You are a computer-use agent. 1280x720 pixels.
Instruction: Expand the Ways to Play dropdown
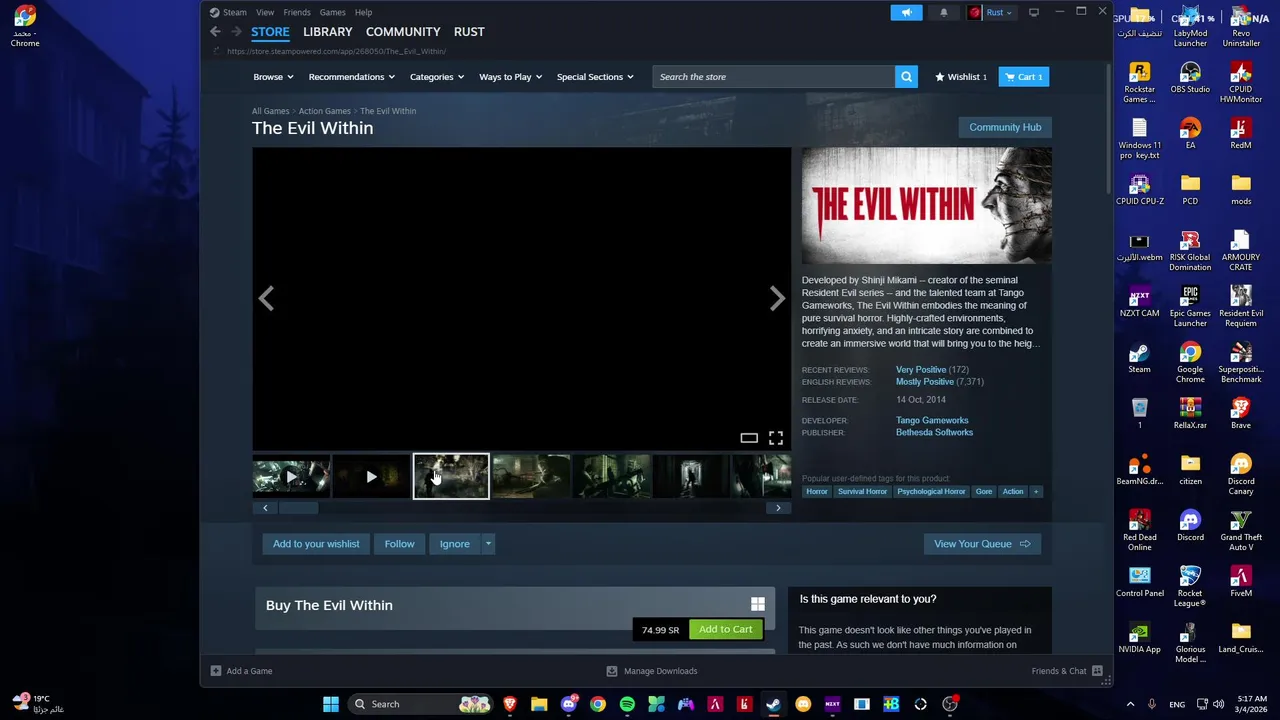pyautogui.click(x=510, y=77)
